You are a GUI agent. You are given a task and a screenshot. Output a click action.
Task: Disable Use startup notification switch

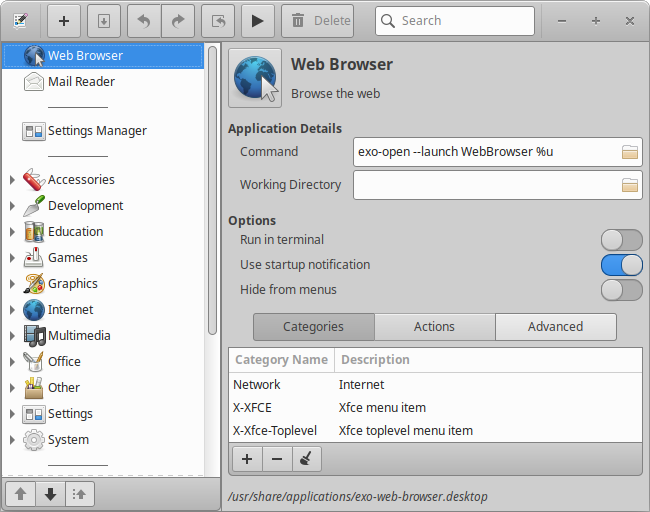coord(621,265)
